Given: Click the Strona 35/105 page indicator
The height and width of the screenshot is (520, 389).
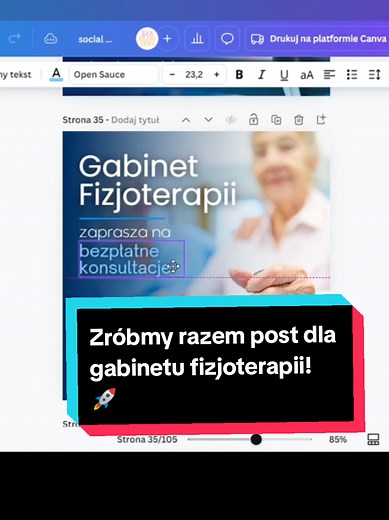Looking at the screenshot, I should (147, 439).
